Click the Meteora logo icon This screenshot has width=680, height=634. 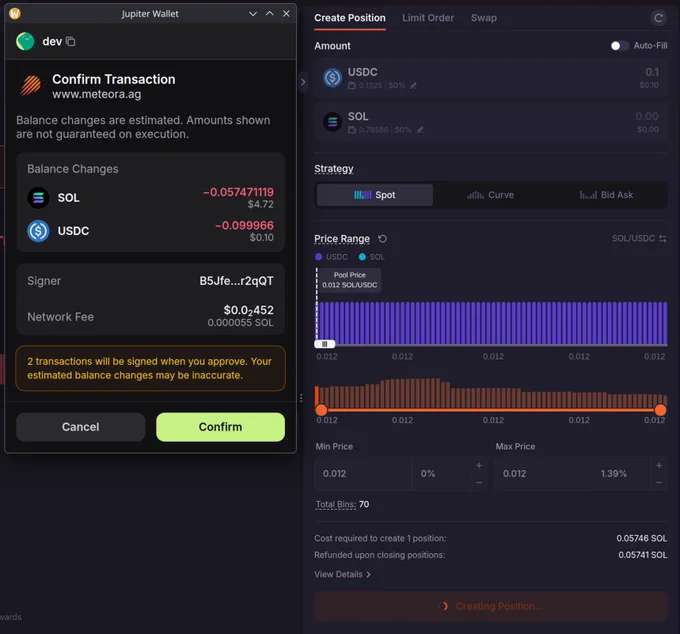pos(31,85)
